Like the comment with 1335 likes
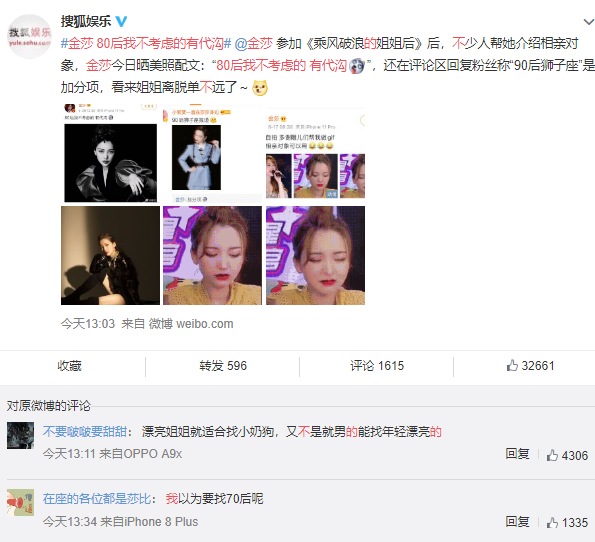The width and height of the screenshot is (595, 542). [x=567, y=523]
